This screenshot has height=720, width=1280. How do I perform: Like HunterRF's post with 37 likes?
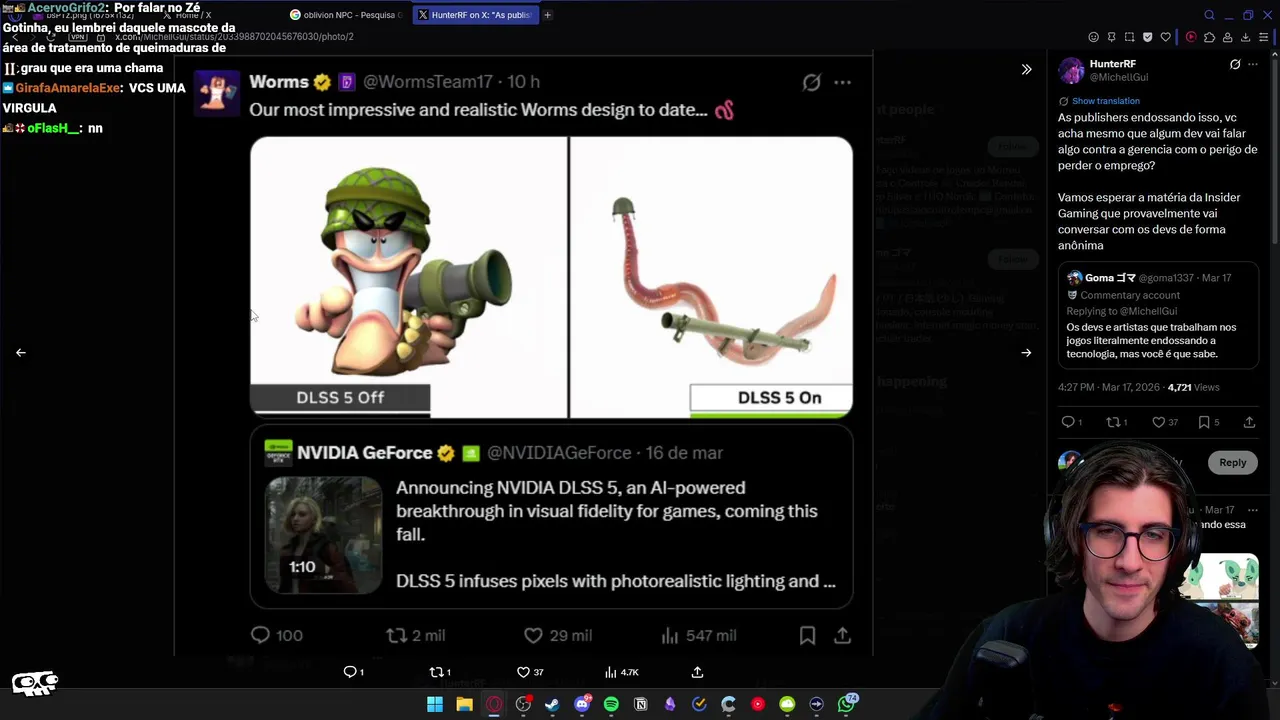coord(1158,422)
